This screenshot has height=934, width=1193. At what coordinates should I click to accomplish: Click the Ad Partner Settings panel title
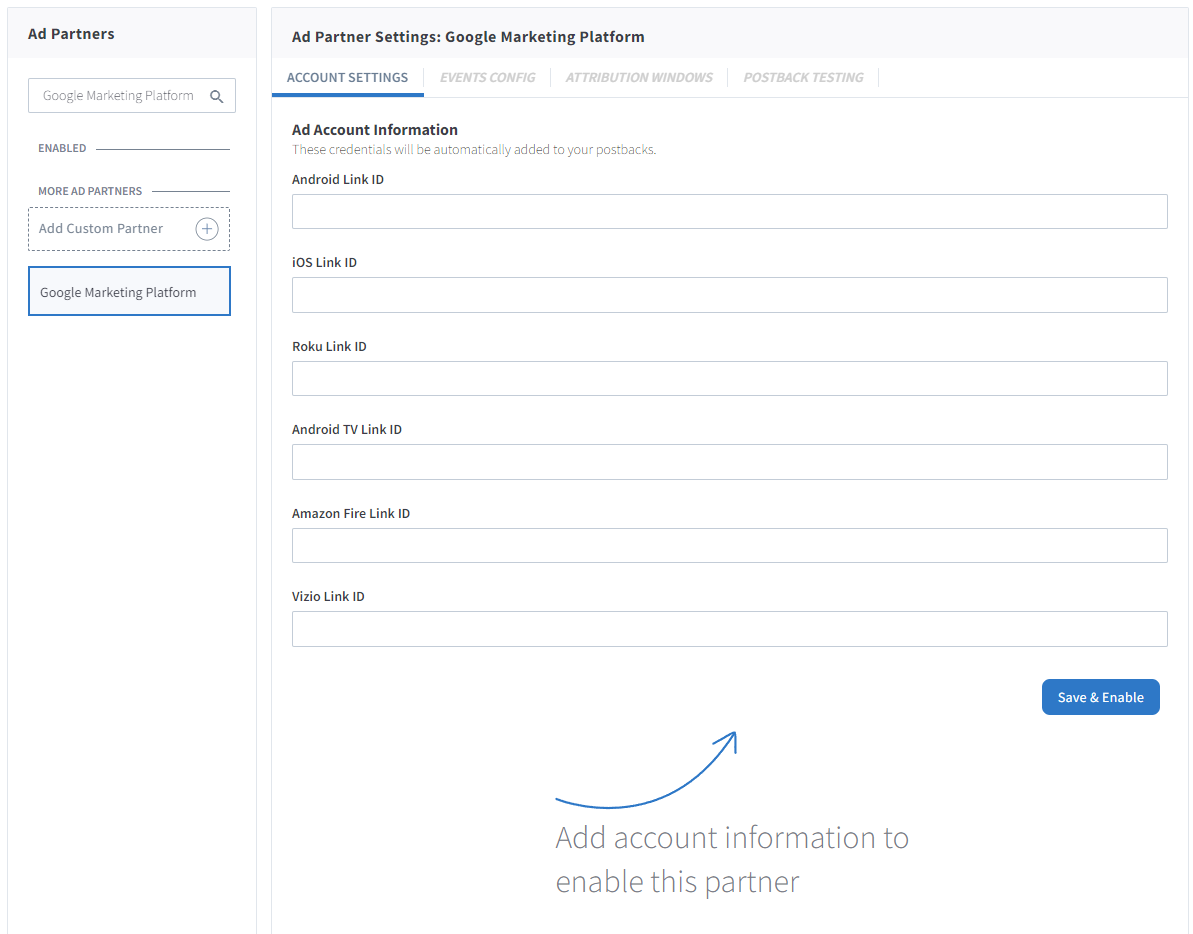pos(468,37)
